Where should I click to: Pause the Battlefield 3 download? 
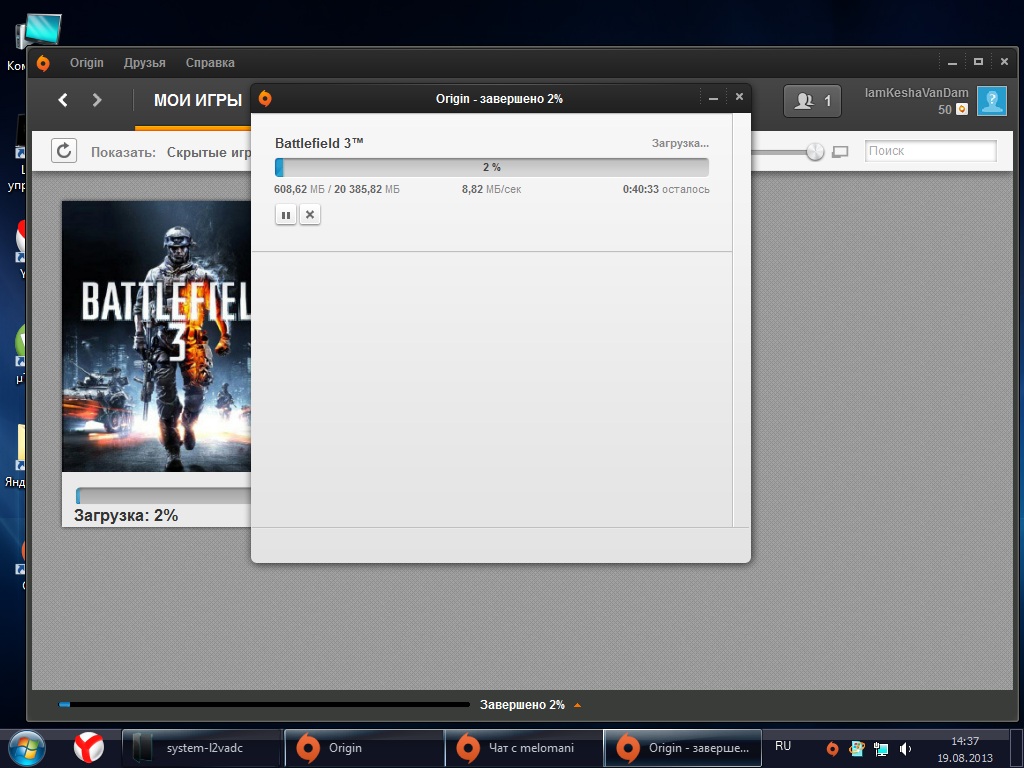pos(285,215)
